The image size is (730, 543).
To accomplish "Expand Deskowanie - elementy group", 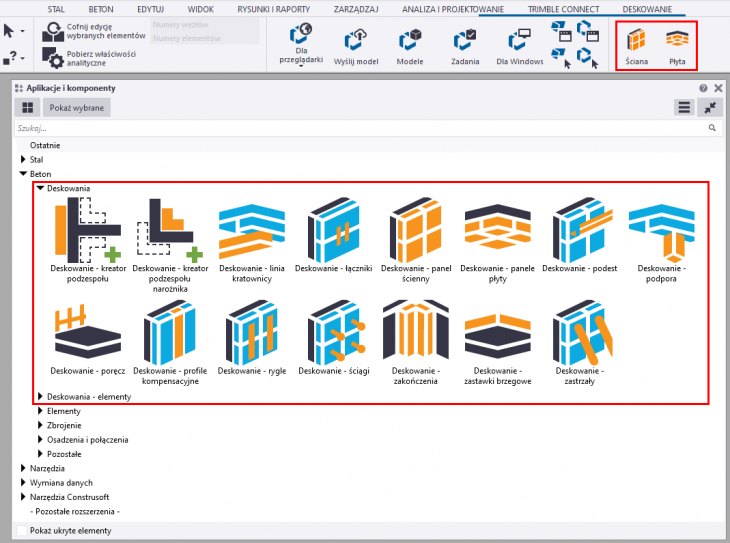I will (41, 397).
